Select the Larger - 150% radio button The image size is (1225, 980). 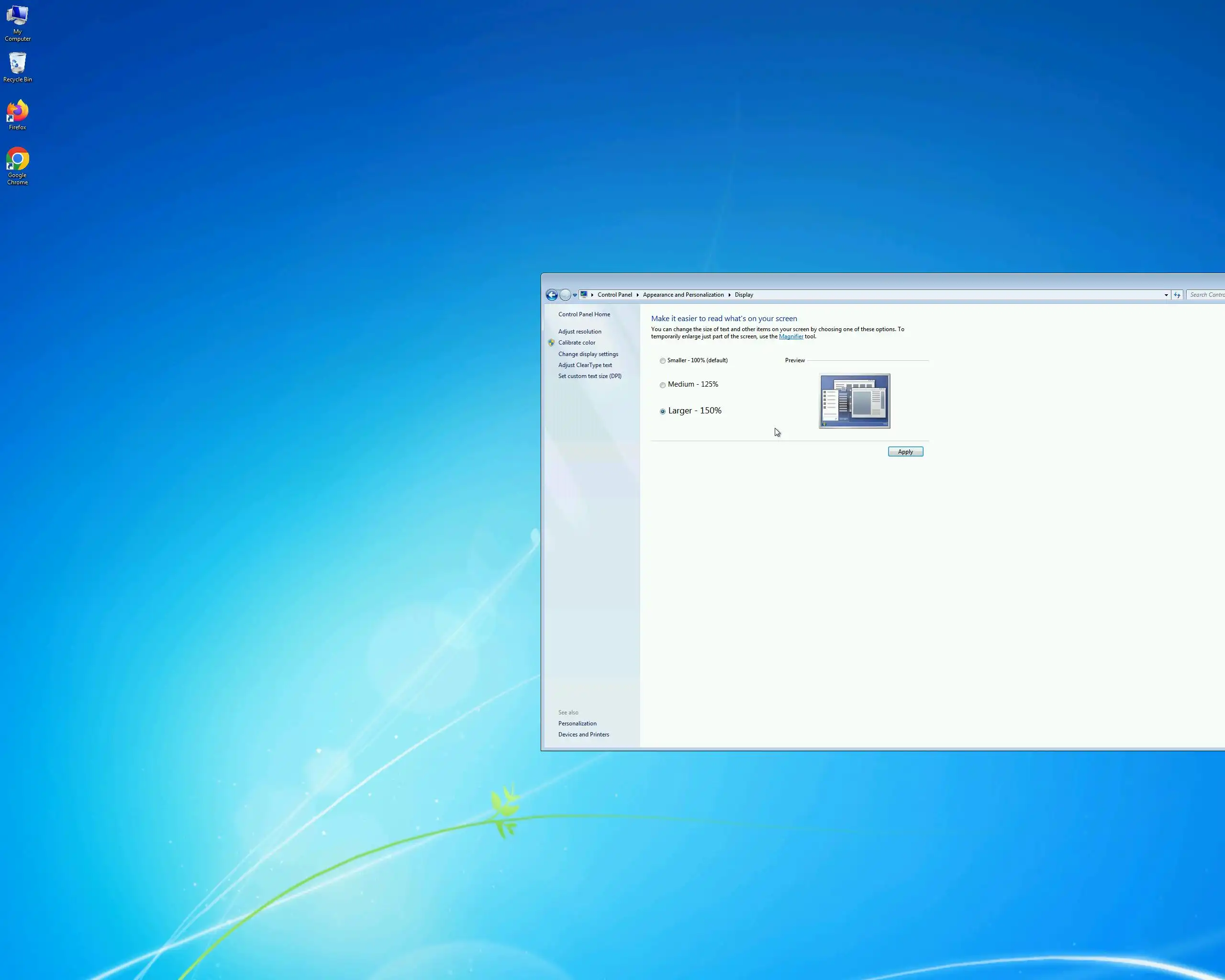[662, 412]
